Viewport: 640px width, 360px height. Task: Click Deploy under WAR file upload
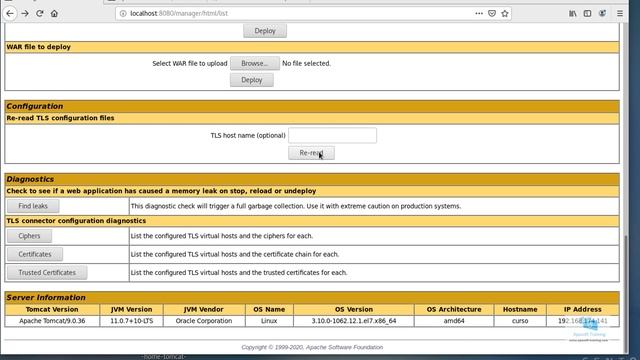click(x=251, y=80)
